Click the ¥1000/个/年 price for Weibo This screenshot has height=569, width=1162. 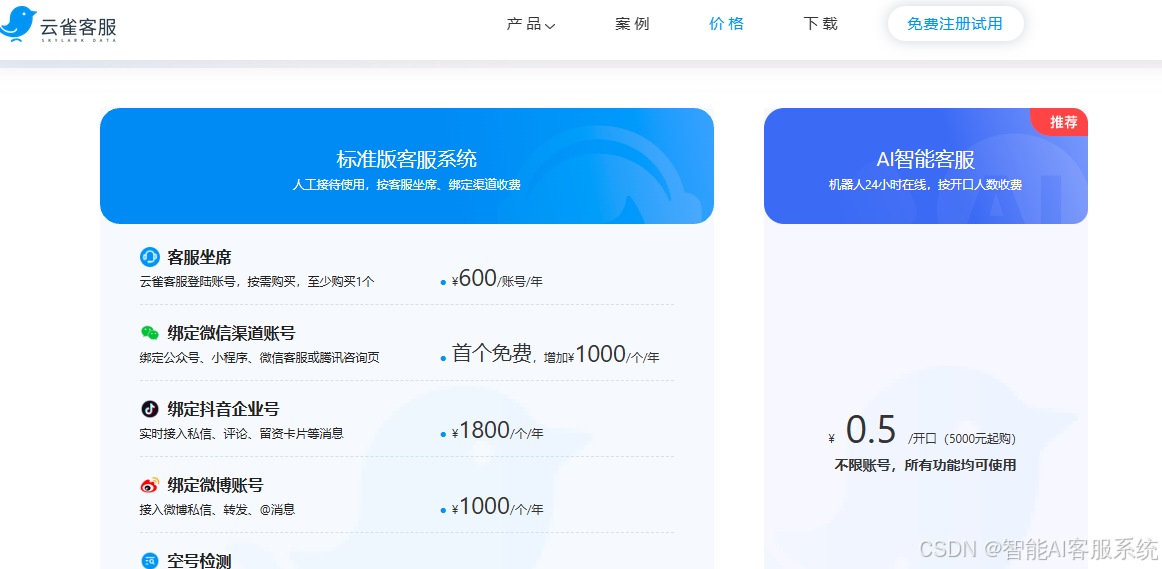pos(497,507)
